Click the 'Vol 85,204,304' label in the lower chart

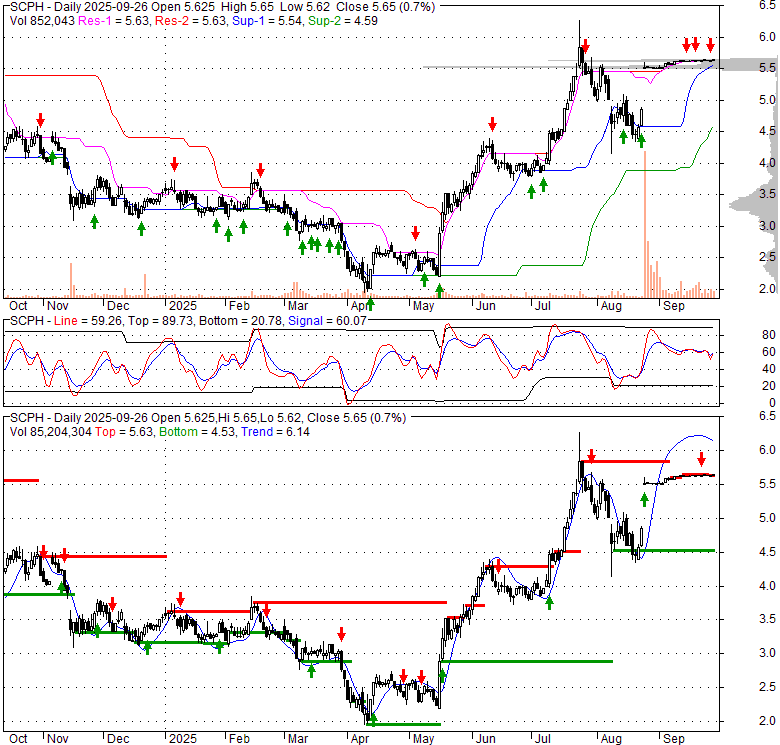(x=51, y=432)
